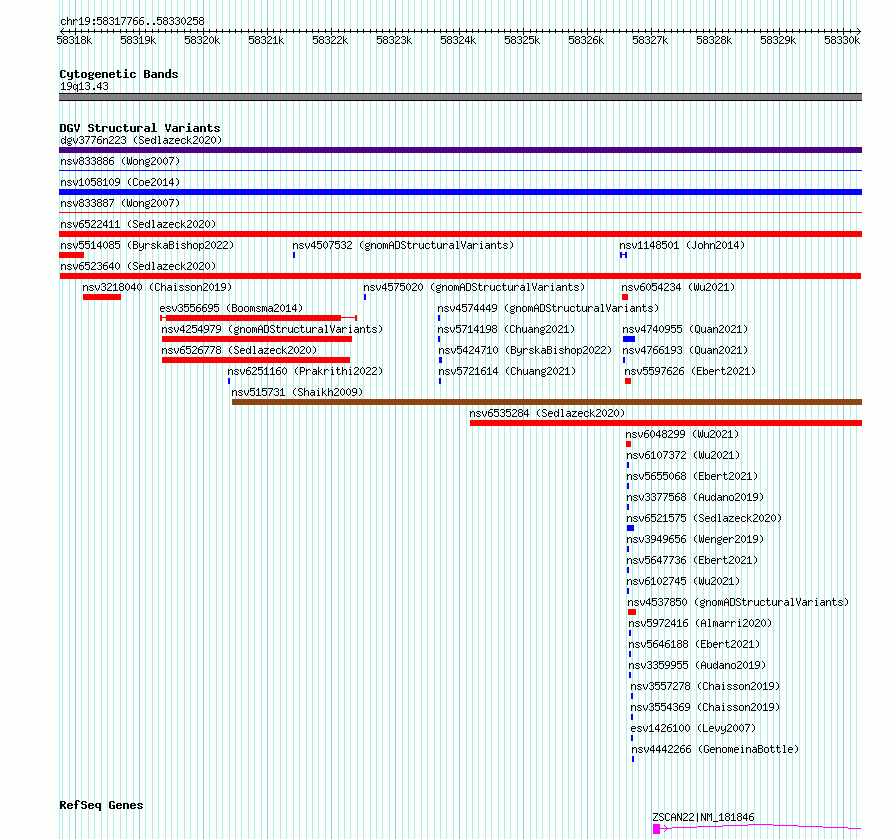Click nsv5972416 (Almarri2020) label
Viewport: 890px width, 839px height.
(x=700, y=623)
